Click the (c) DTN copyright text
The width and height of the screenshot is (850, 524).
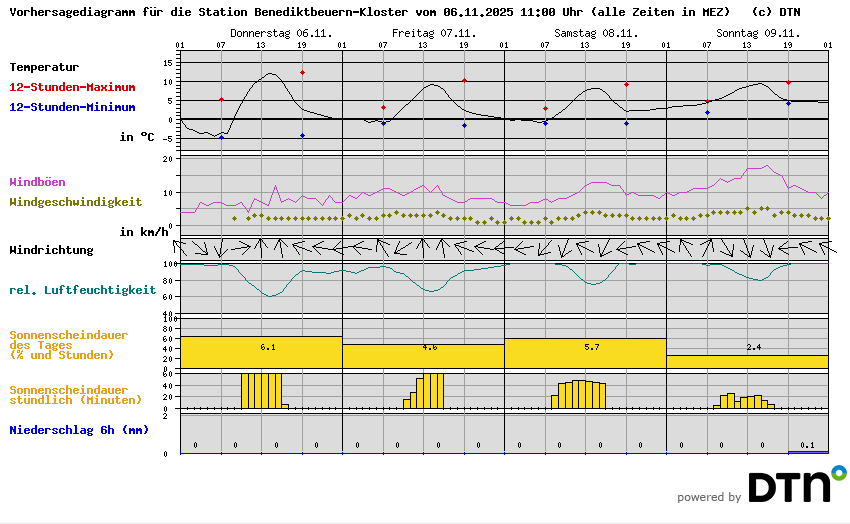pos(776,12)
